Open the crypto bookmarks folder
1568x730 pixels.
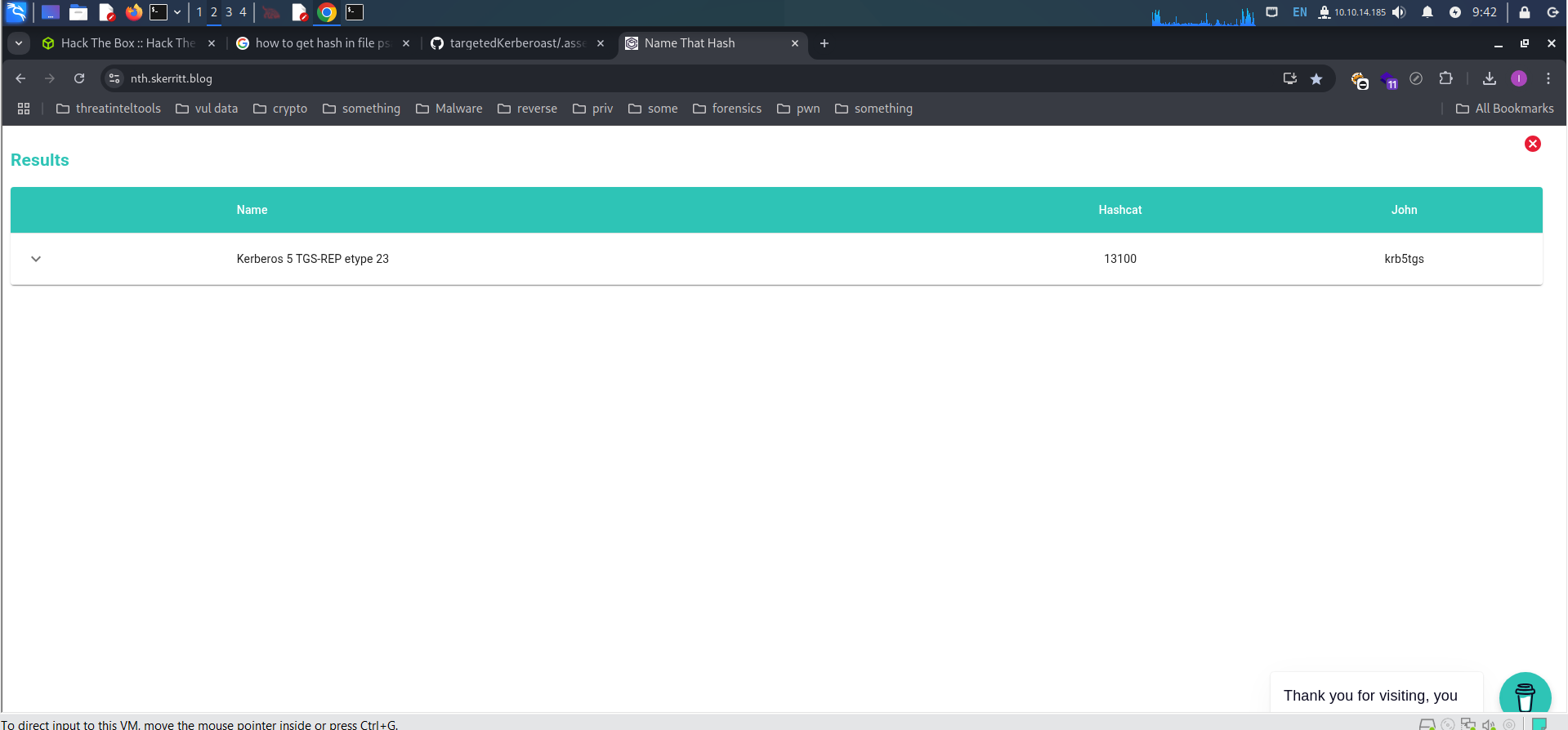point(280,109)
